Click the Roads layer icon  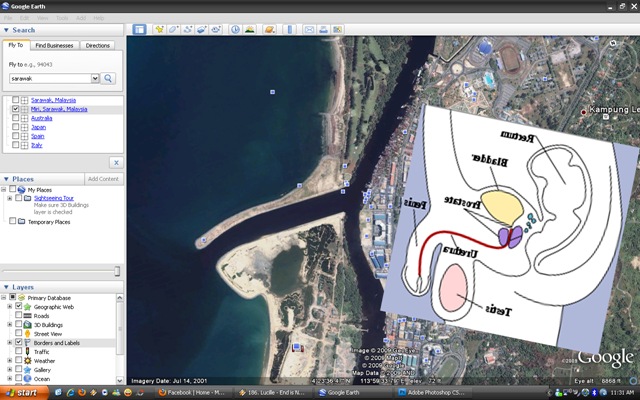[27, 316]
